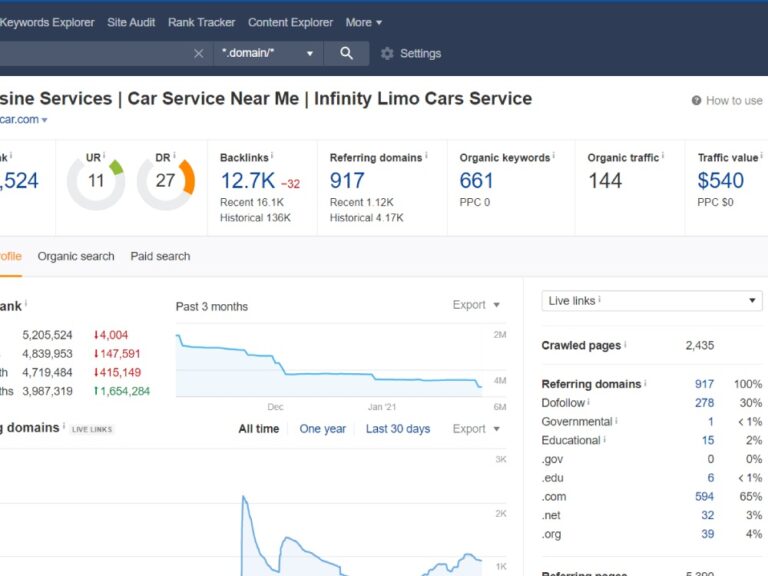Click .edu domains count 6
Screen dimensions: 768x576
(x=710, y=478)
